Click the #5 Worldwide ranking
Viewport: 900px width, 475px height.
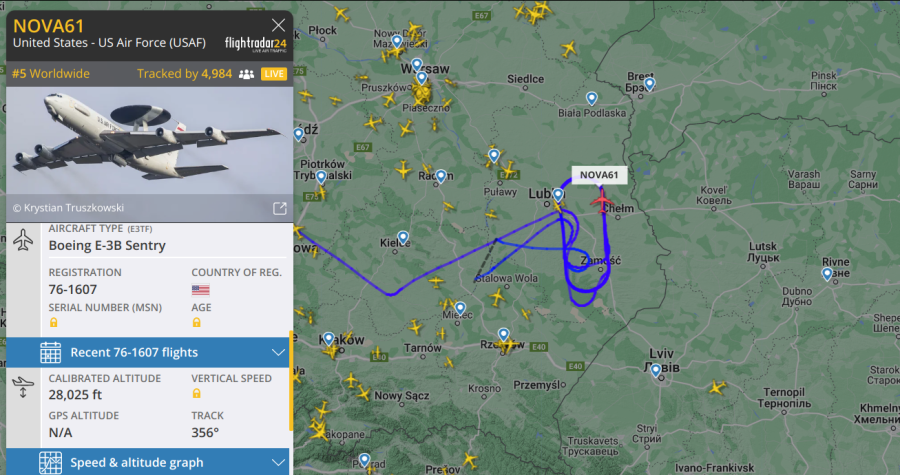(x=51, y=74)
